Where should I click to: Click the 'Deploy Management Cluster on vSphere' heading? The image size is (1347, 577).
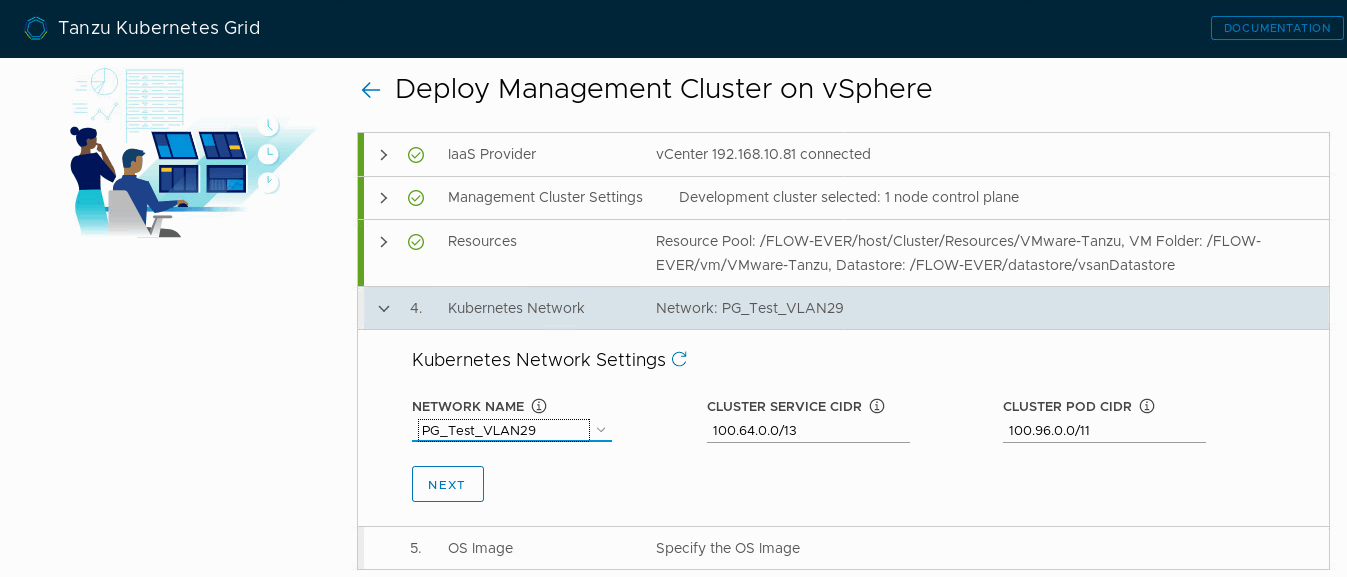(664, 89)
